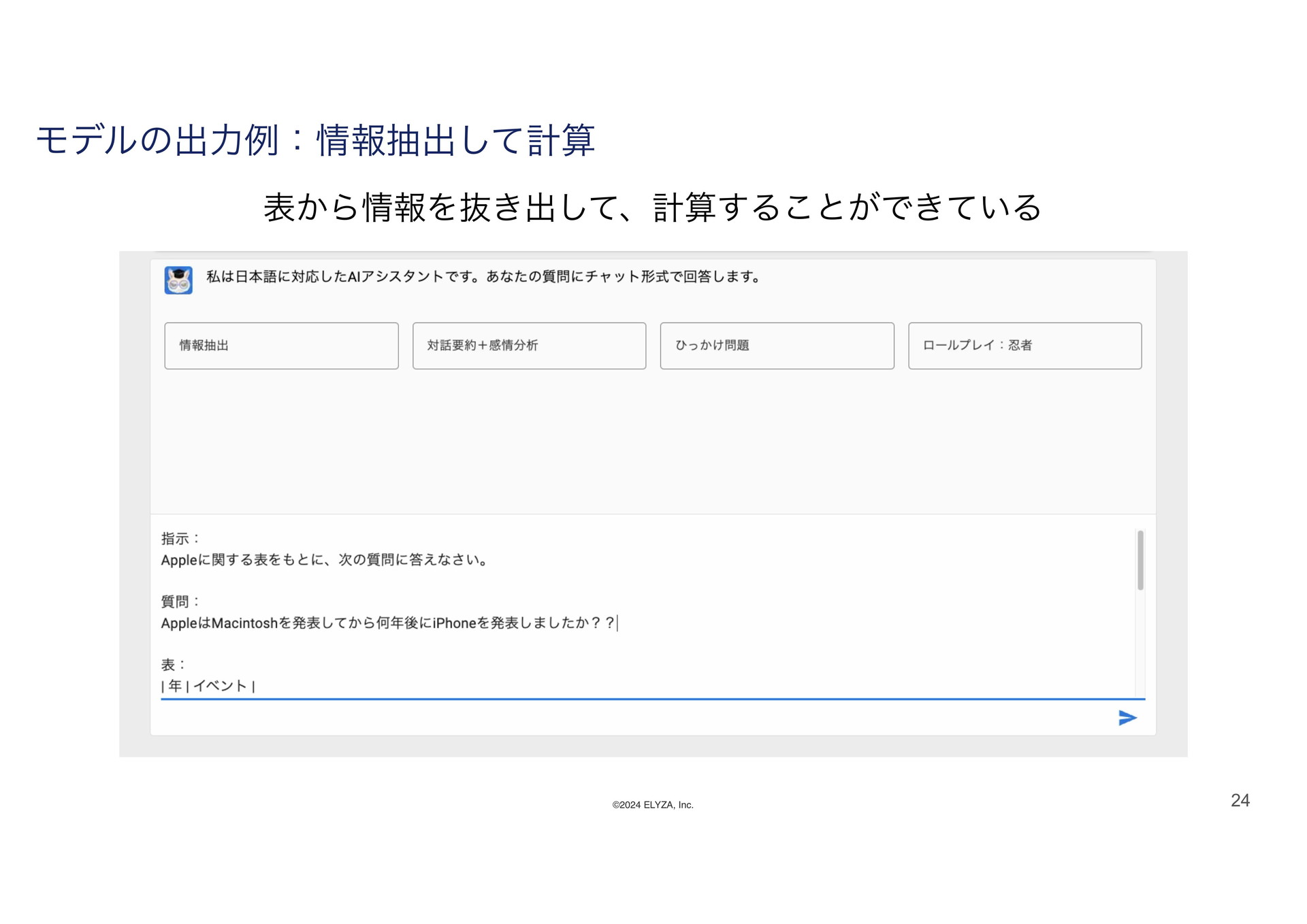Image resolution: width=1307 pixels, height=924 pixels.
Task: Choose the ロールプレイ:忍者 example button
Action: pos(1024,346)
